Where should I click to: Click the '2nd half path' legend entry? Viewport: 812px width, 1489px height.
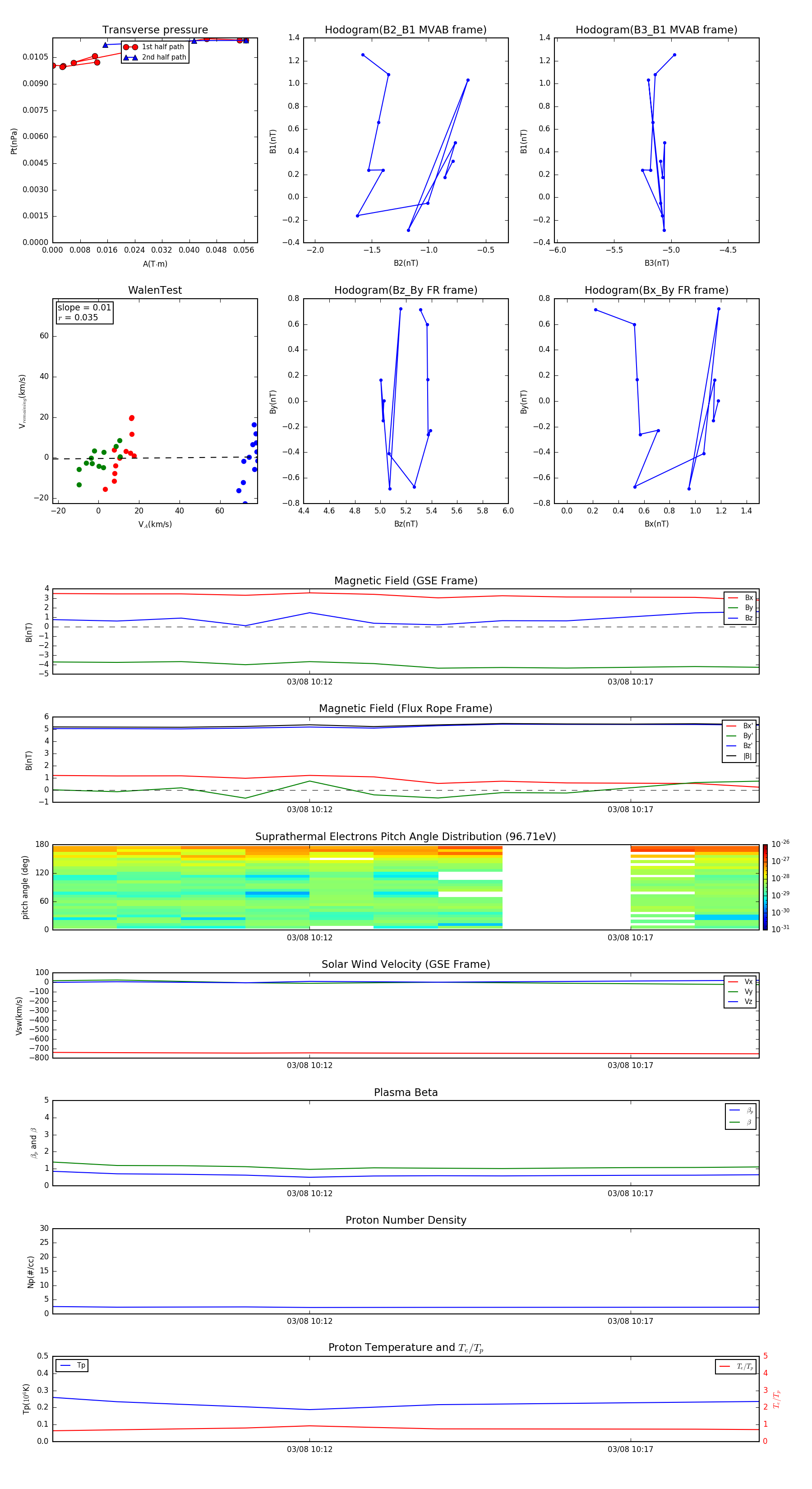pos(155,57)
